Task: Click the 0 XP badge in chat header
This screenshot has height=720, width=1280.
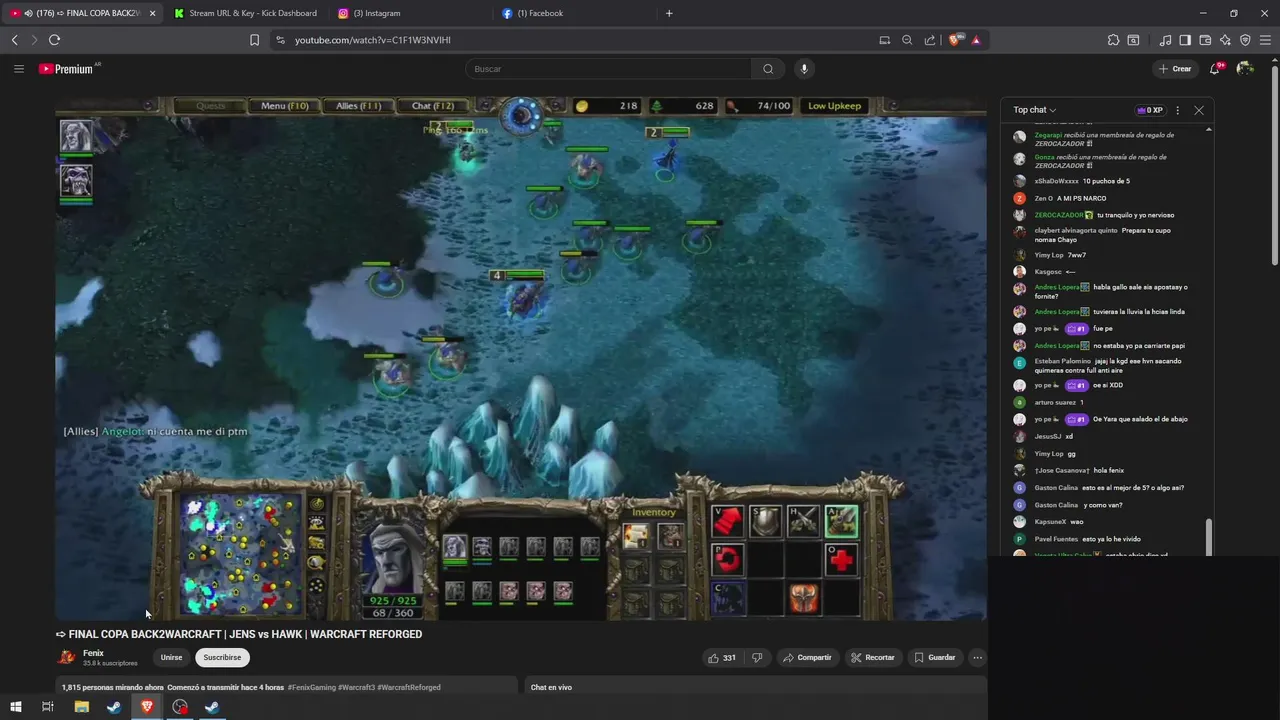Action: coord(1150,110)
